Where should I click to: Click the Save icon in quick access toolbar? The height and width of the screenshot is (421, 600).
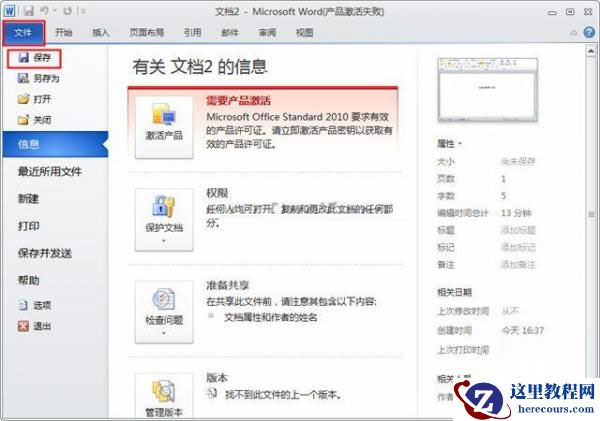[x=29, y=11]
